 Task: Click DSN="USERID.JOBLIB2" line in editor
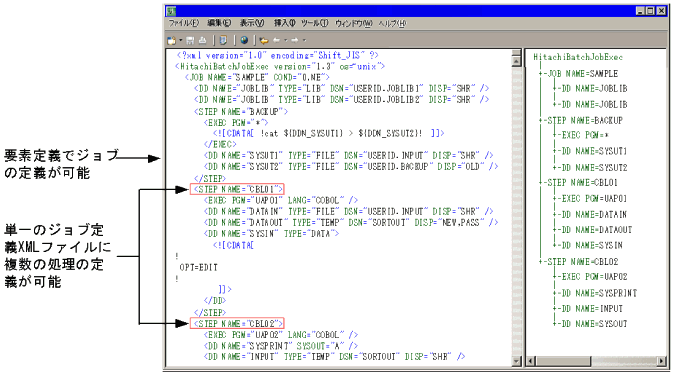click(342, 99)
